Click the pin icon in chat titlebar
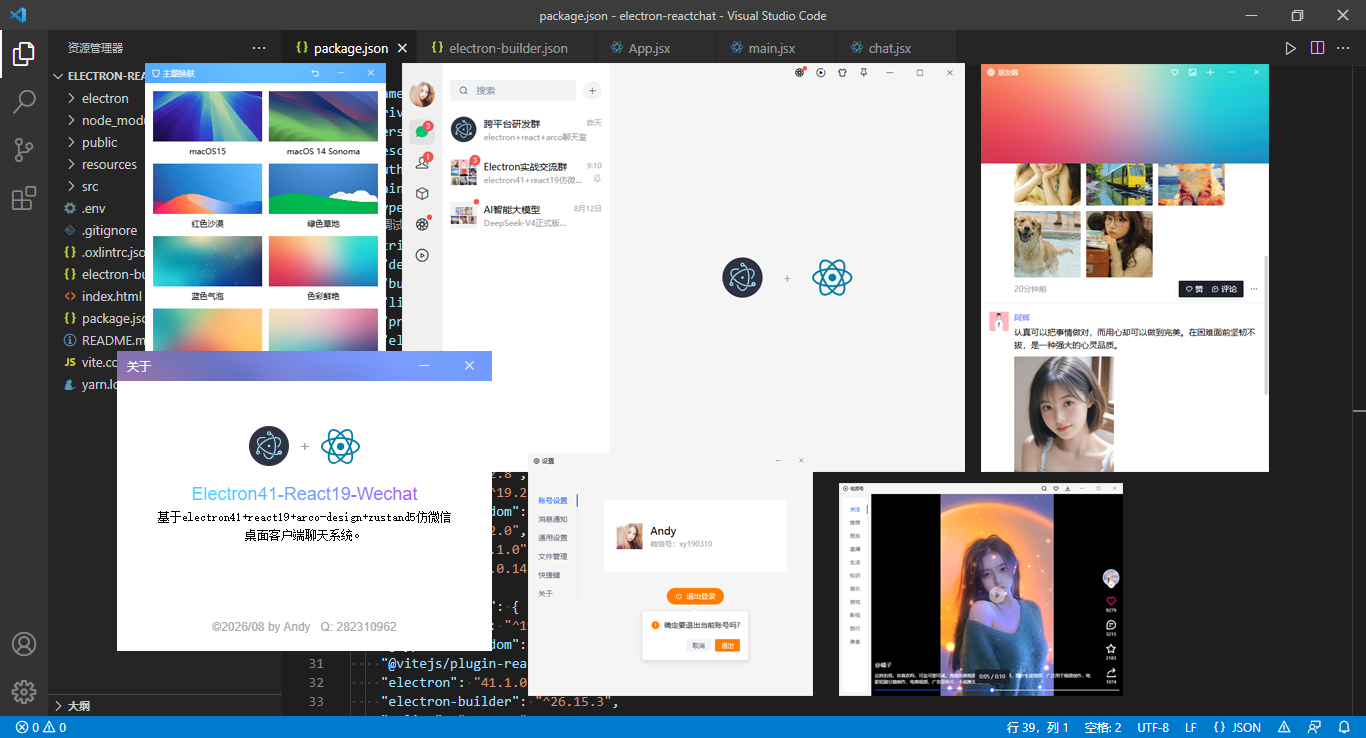Image resolution: width=1366 pixels, height=738 pixels. (864, 72)
